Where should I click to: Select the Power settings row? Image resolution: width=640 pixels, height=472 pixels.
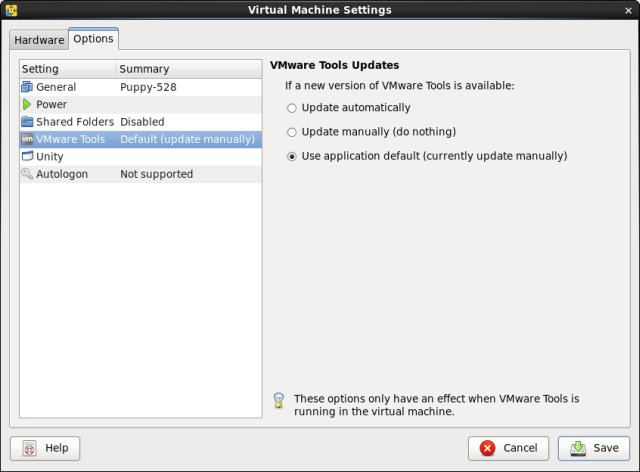click(140, 105)
